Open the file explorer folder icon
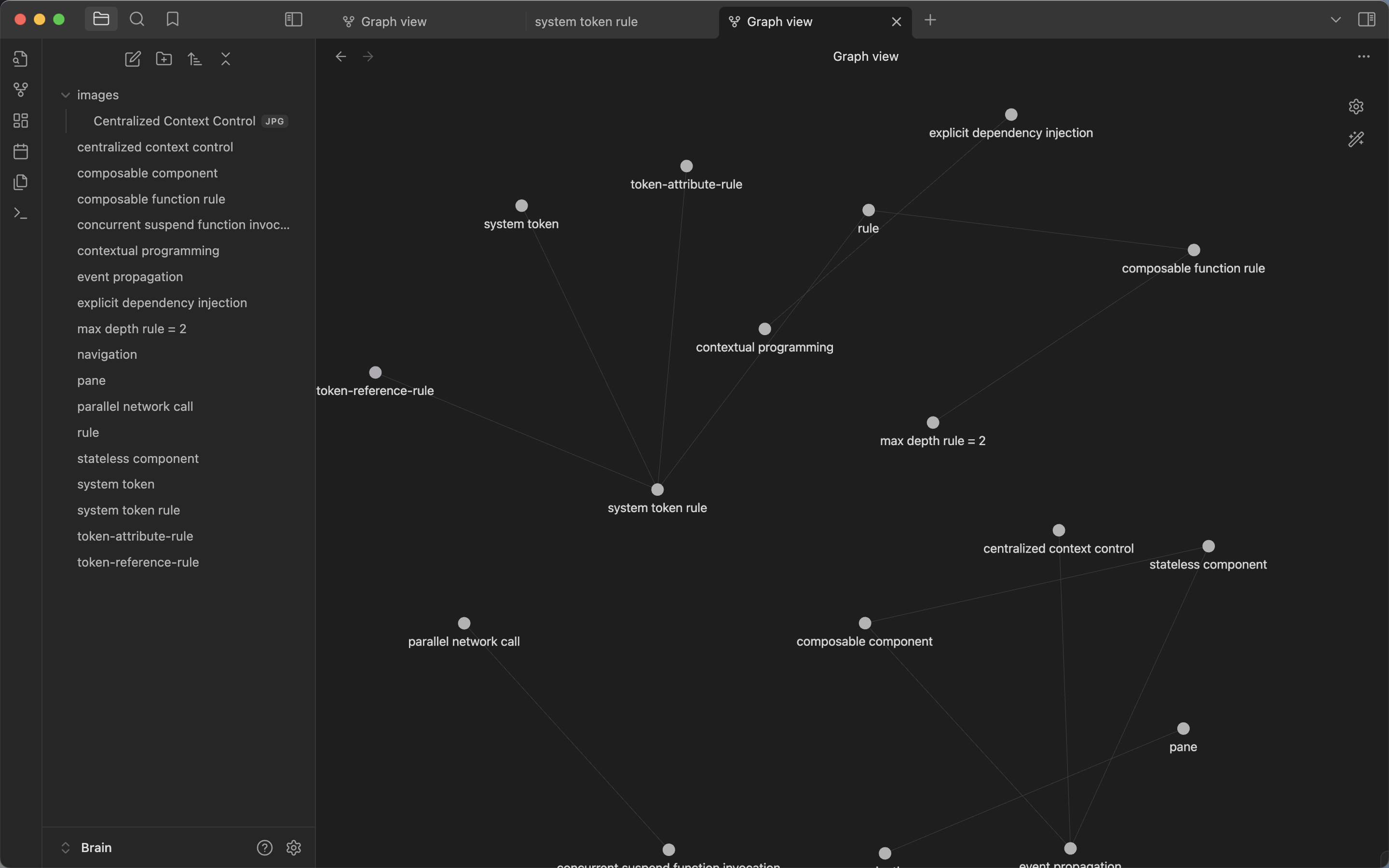This screenshot has width=1389, height=868. coord(101,19)
